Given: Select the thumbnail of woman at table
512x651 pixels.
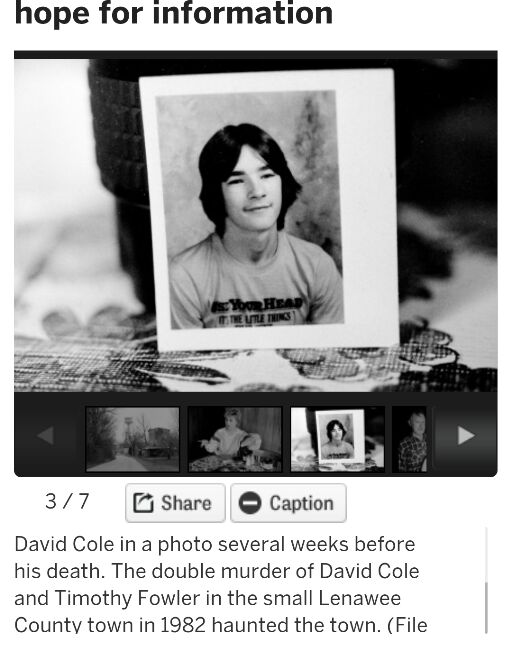Looking at the screenshot, I should pyautogui.click(x=235, y=439).
